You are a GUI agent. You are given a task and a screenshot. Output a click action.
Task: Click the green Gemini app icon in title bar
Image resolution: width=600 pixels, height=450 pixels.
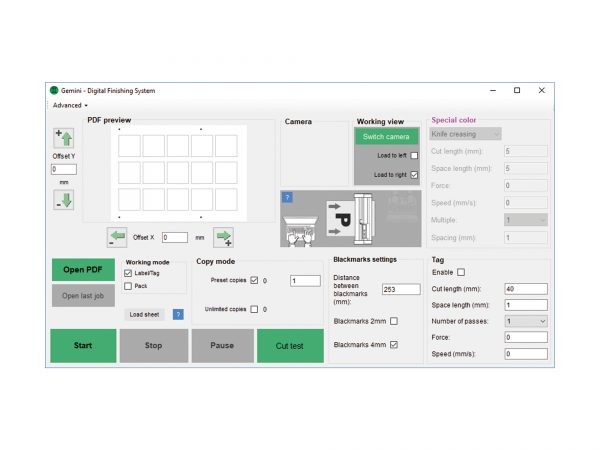(x=54, y=90)
